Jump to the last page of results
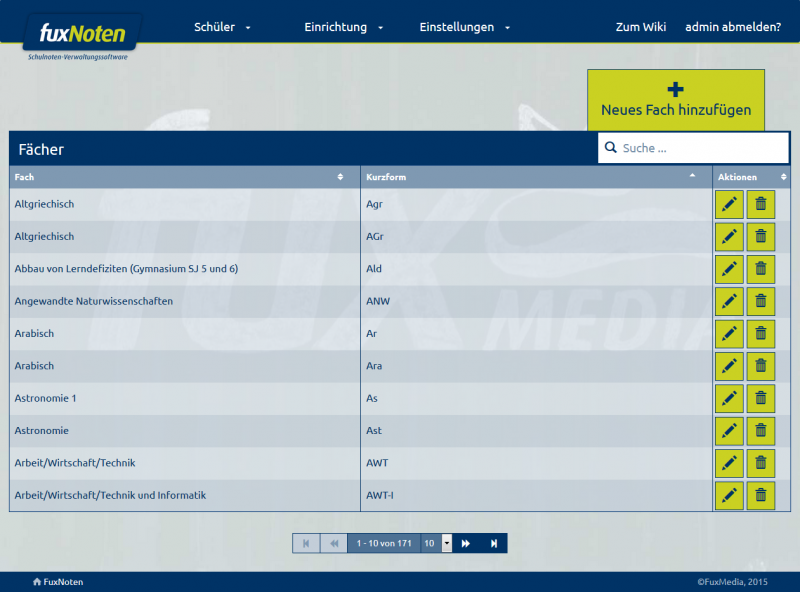This screenshot has height=592, width=800. pos(493,544)
